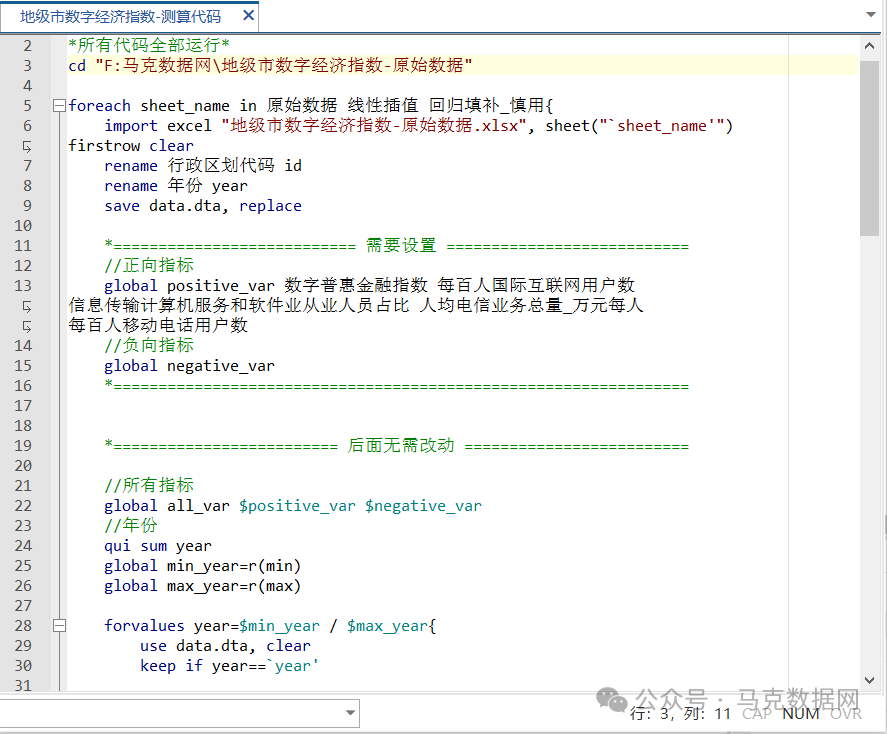Click the //年份 comment
887x734 pixels.
click(x=131, y=525)
